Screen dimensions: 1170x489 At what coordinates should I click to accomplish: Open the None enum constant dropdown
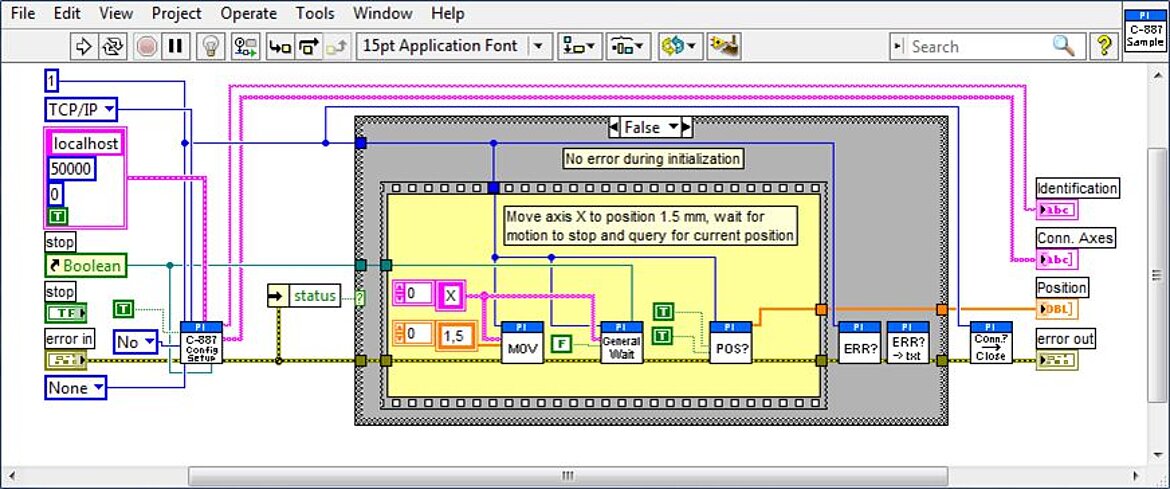[75, 387]
